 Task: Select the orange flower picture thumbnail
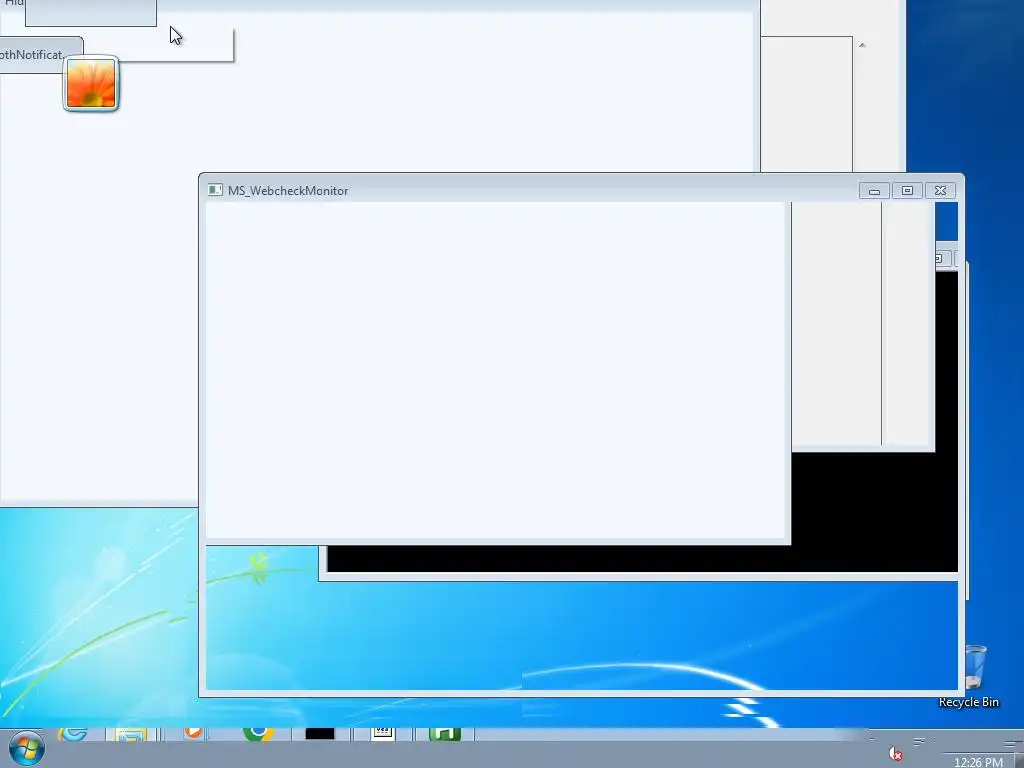point(91,84)
